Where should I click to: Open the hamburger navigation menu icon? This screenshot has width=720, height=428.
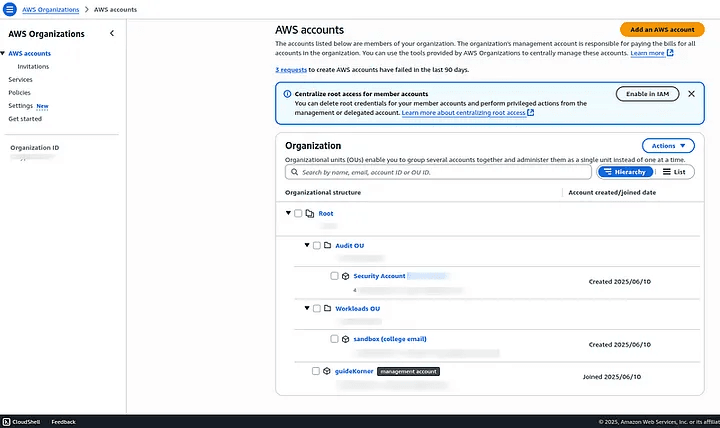[x=9, y=9]
